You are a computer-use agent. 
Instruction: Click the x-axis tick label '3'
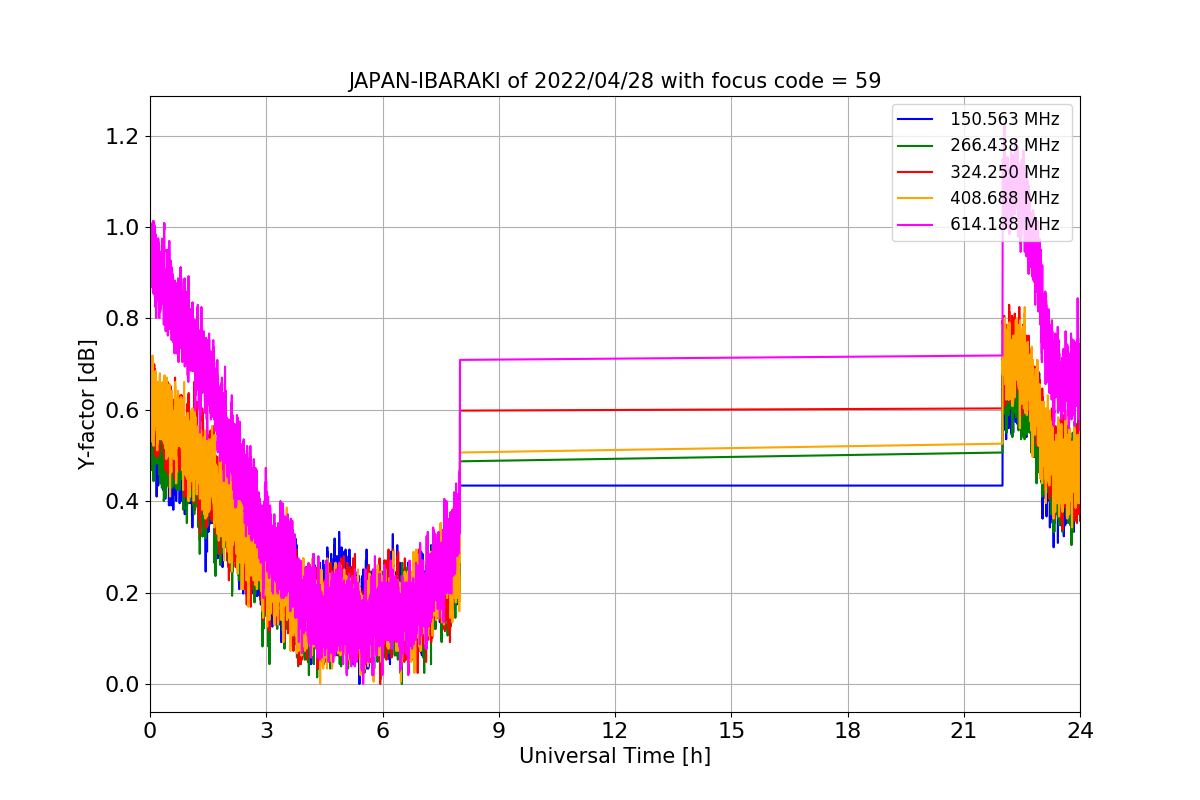pos(266,731)
